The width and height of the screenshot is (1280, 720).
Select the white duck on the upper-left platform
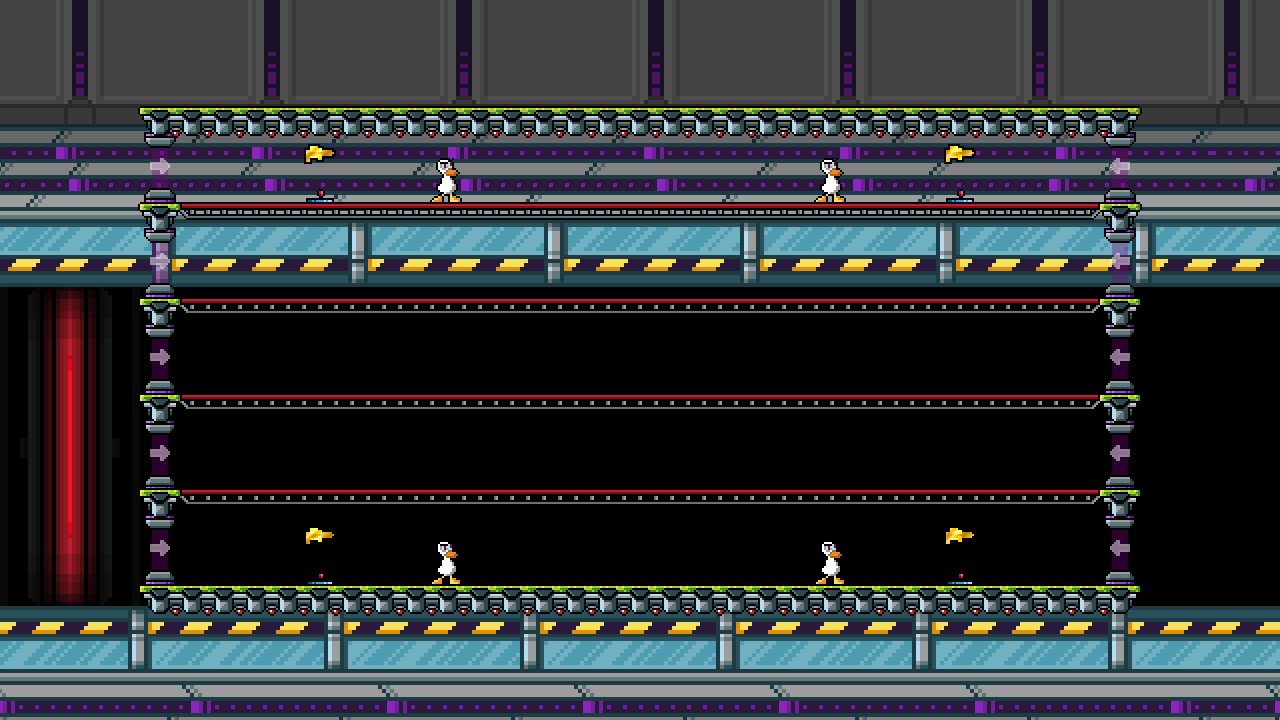coord(446,181)
